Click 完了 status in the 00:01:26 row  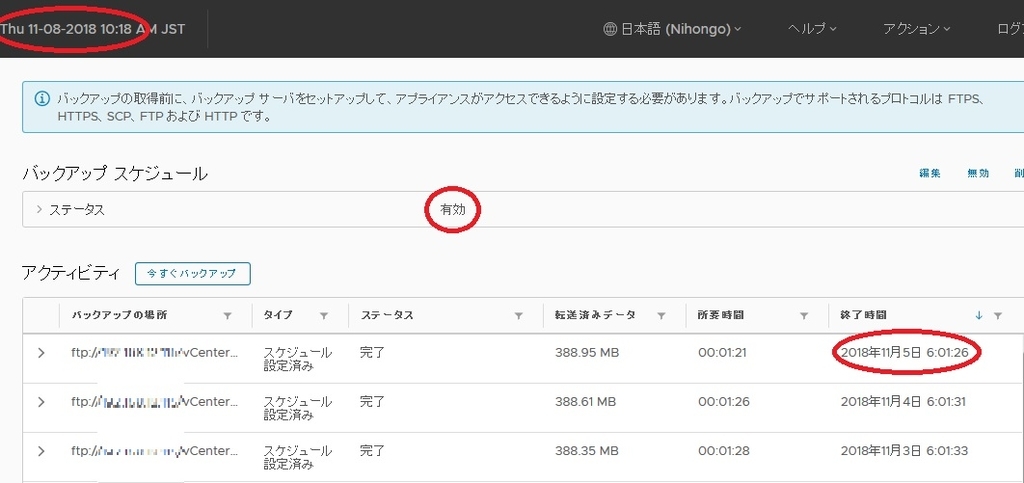(372, 402)
